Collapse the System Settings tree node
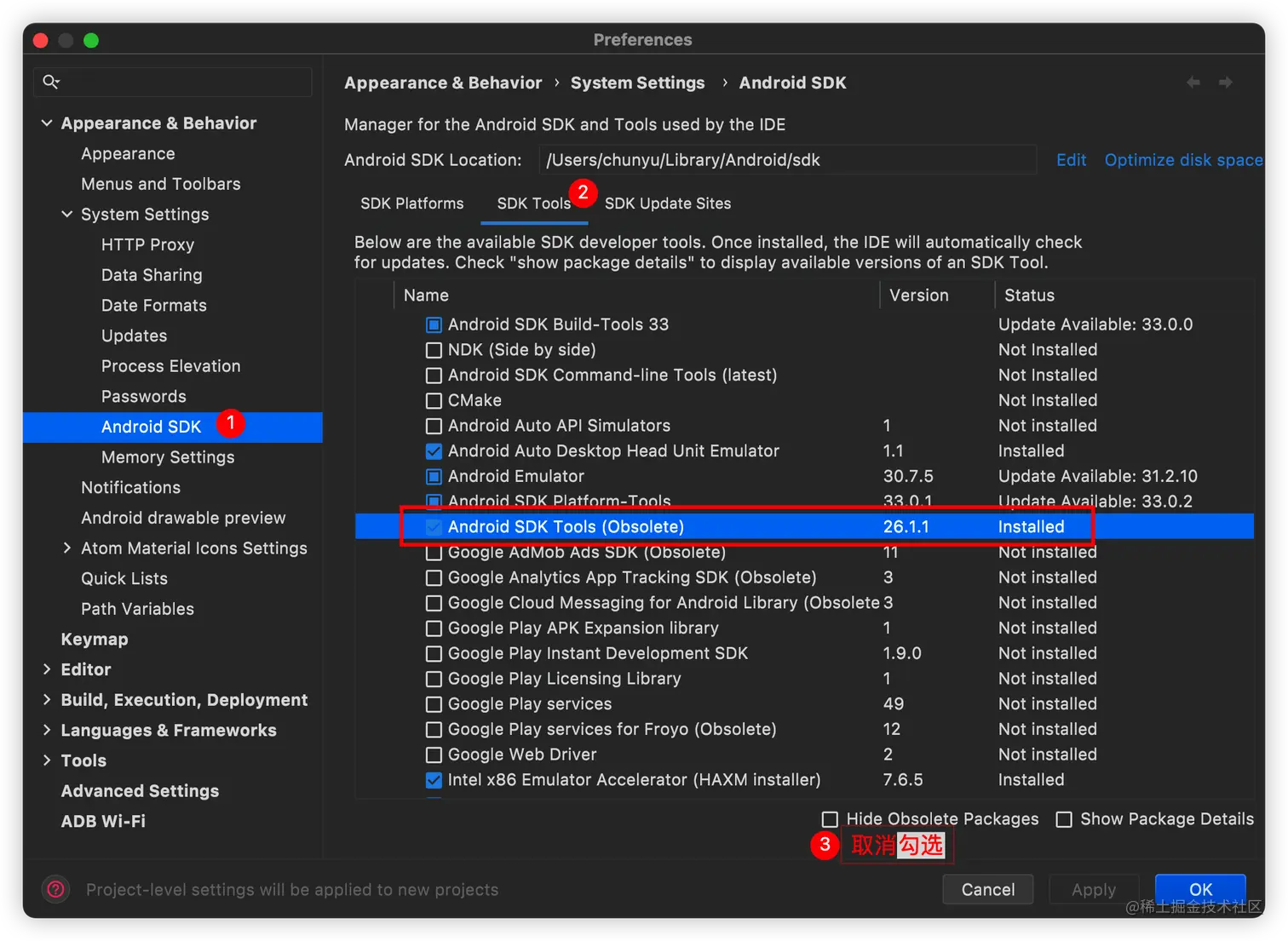 click(x=67, y=215)
